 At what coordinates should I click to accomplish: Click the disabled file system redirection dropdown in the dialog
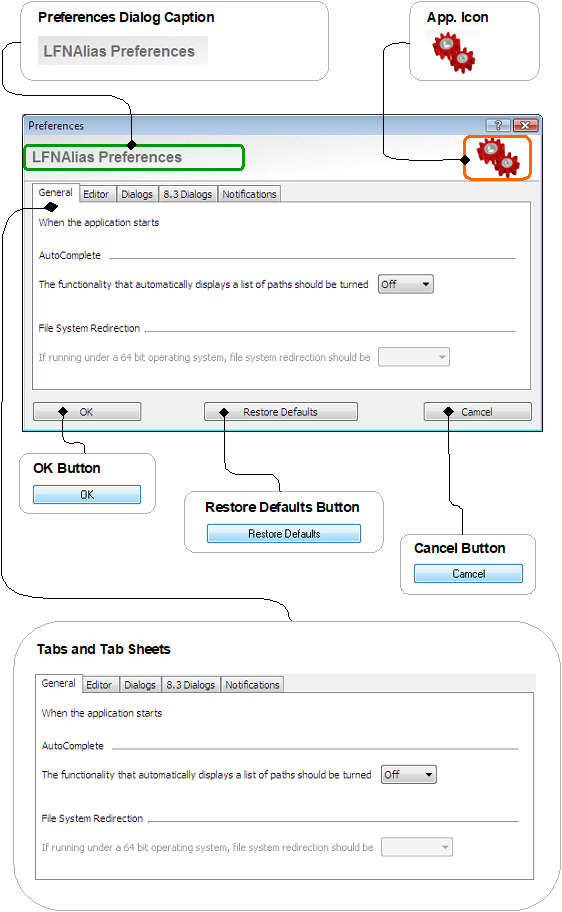click(414, 357)
